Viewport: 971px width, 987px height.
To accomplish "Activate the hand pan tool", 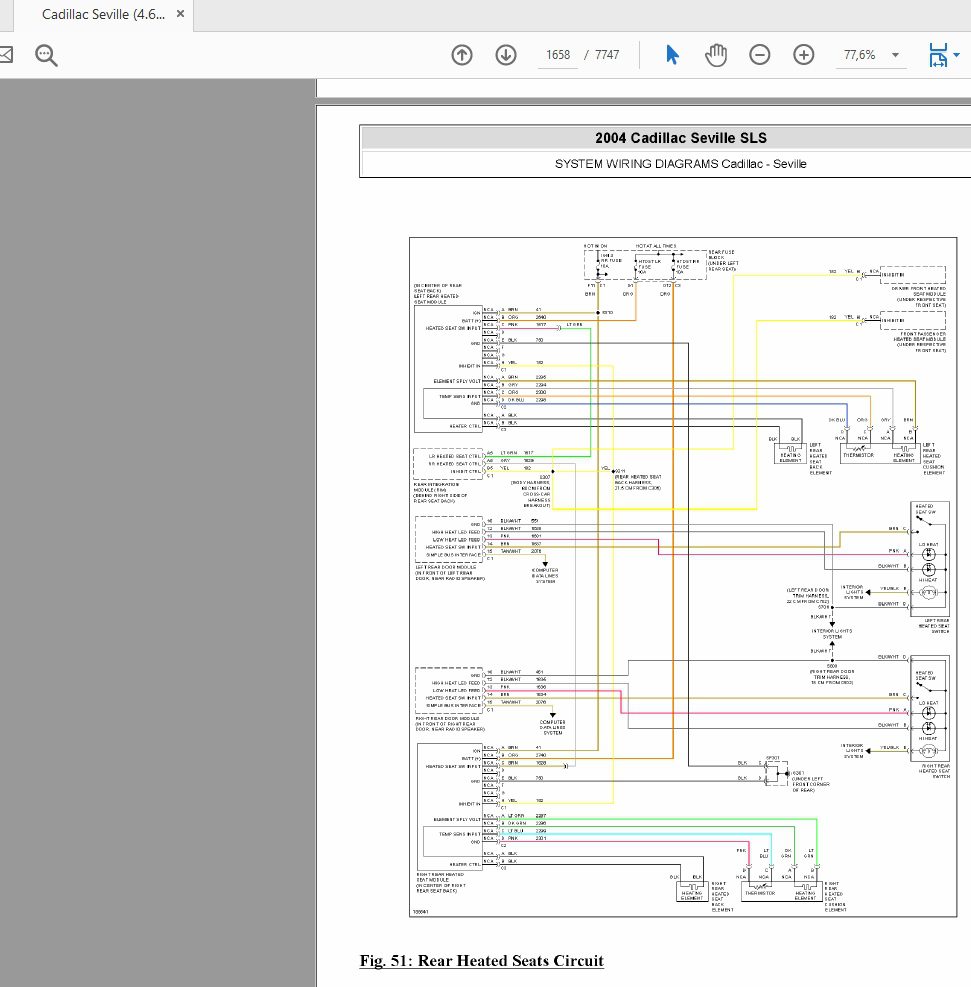I will 716,55.
